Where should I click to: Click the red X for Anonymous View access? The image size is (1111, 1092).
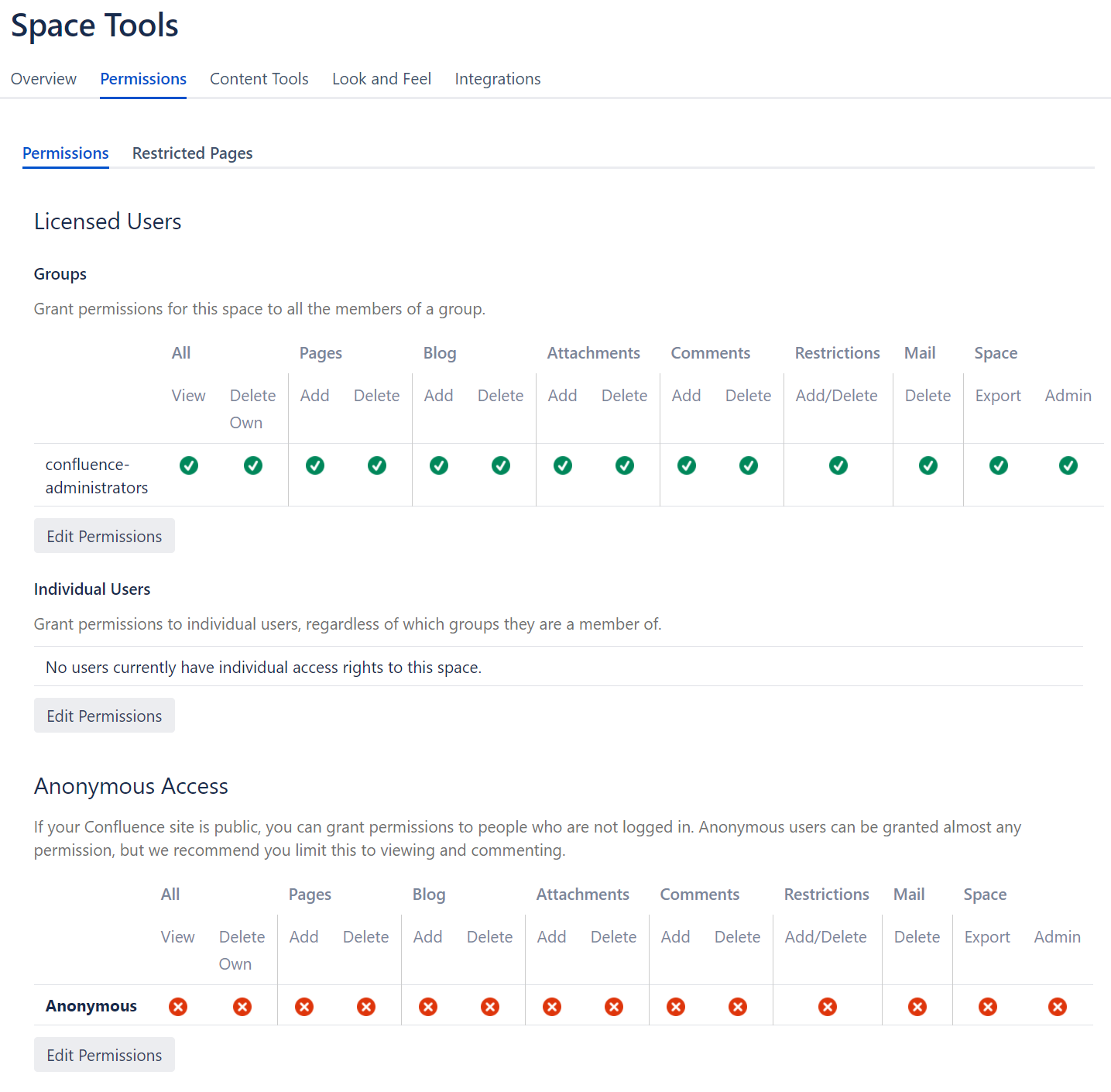click(177, 1007)
